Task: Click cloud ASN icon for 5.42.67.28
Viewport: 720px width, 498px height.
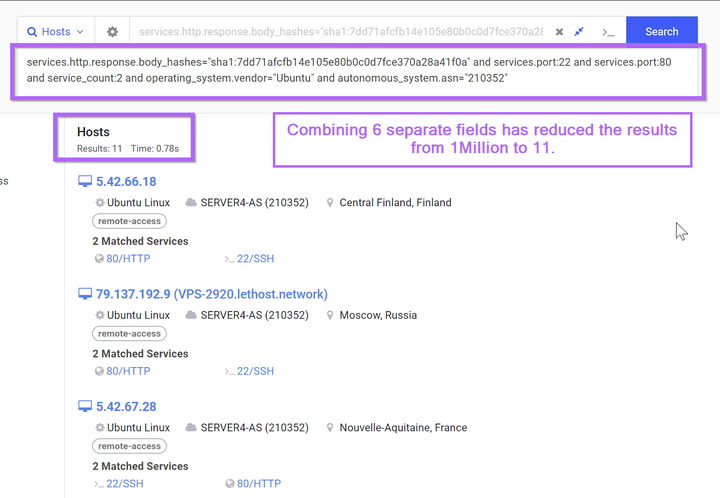Action: 191,427
